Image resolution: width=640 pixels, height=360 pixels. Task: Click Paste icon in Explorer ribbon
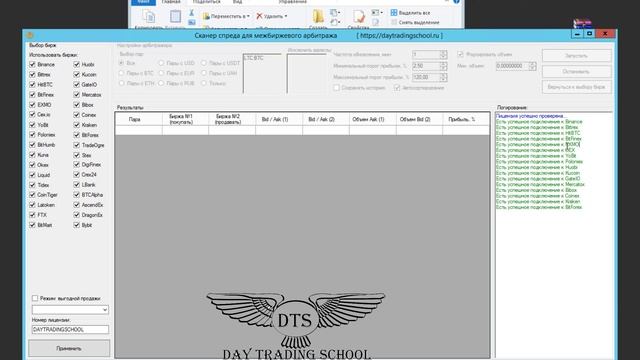tap(175, 17)
